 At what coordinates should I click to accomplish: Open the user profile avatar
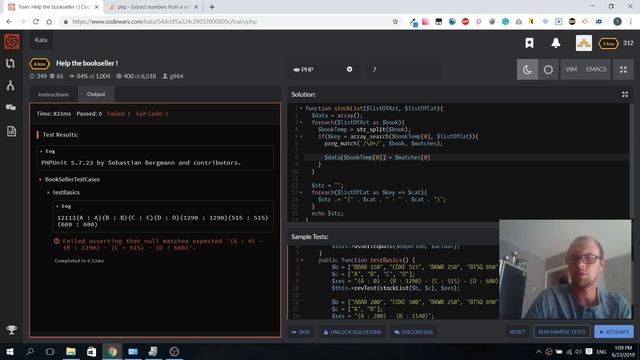point(584,43)
